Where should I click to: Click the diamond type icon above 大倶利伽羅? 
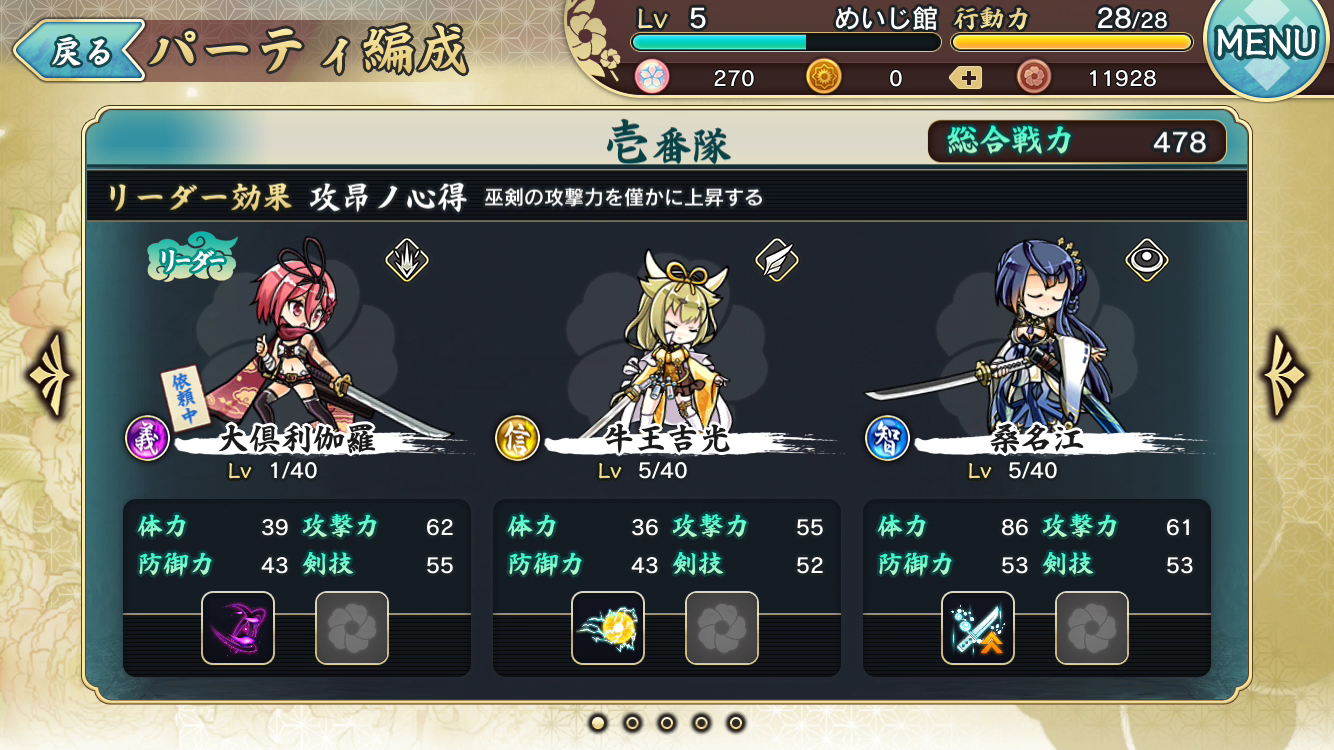(x=407, y=261)
